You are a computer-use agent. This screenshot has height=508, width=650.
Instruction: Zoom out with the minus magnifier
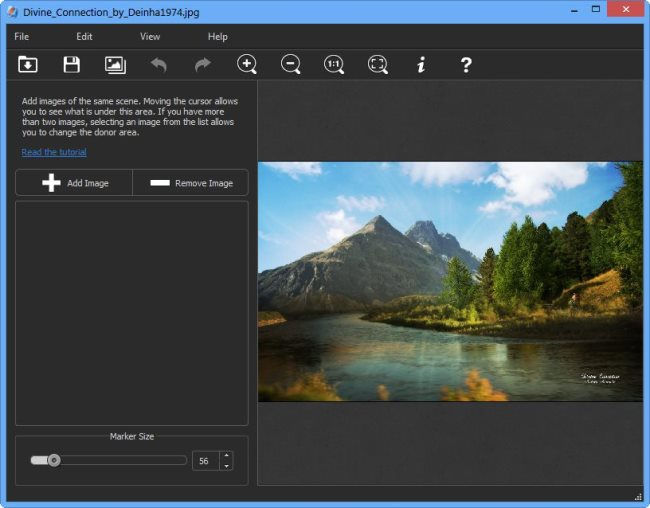pyautogui.click(x=290, y=65)
